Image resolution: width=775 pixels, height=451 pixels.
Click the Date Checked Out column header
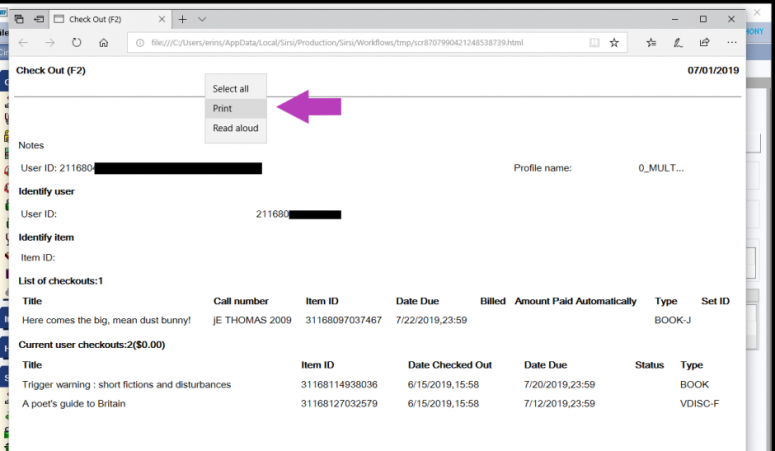450,365
